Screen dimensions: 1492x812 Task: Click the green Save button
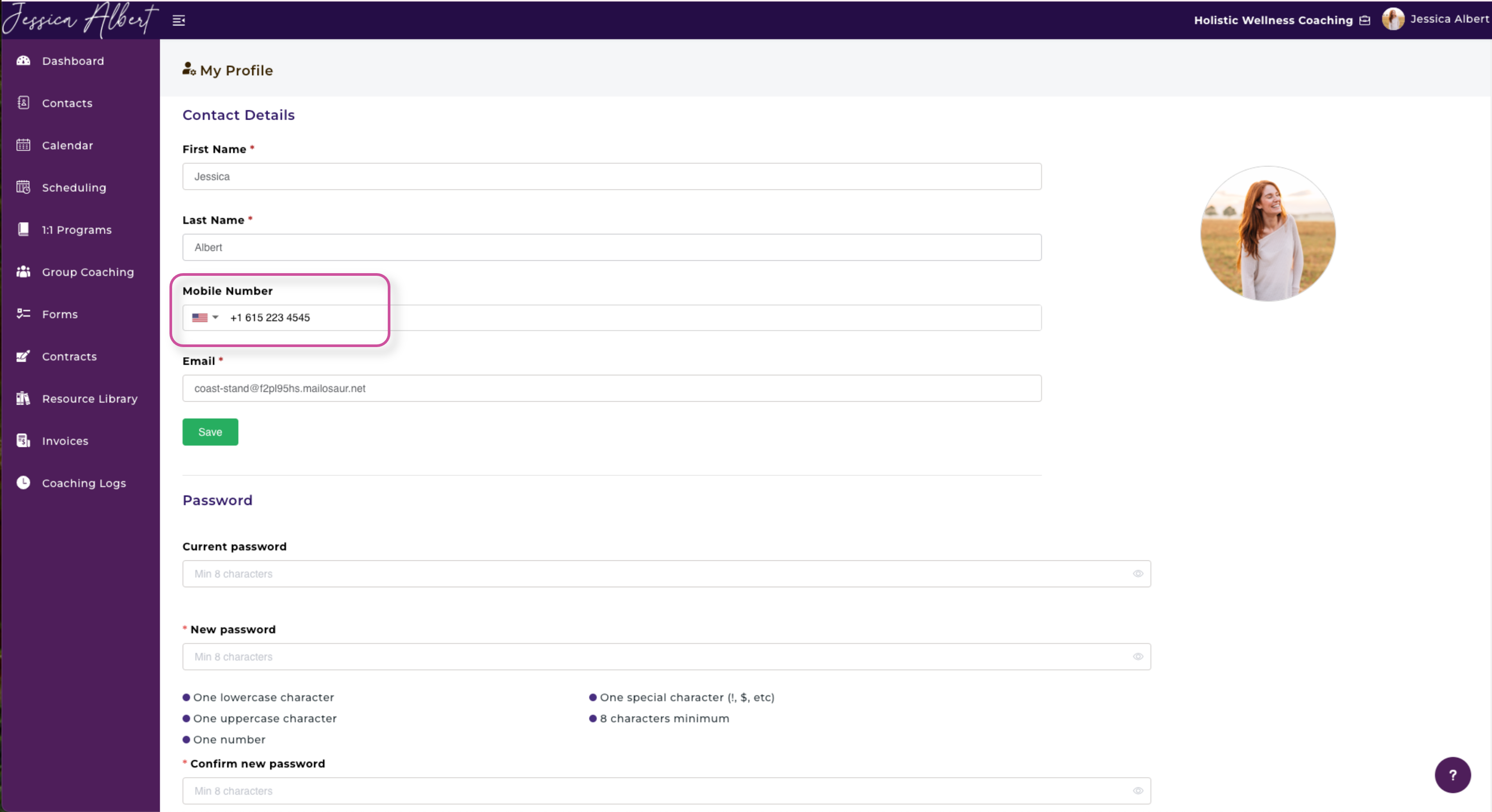point(209,432)
